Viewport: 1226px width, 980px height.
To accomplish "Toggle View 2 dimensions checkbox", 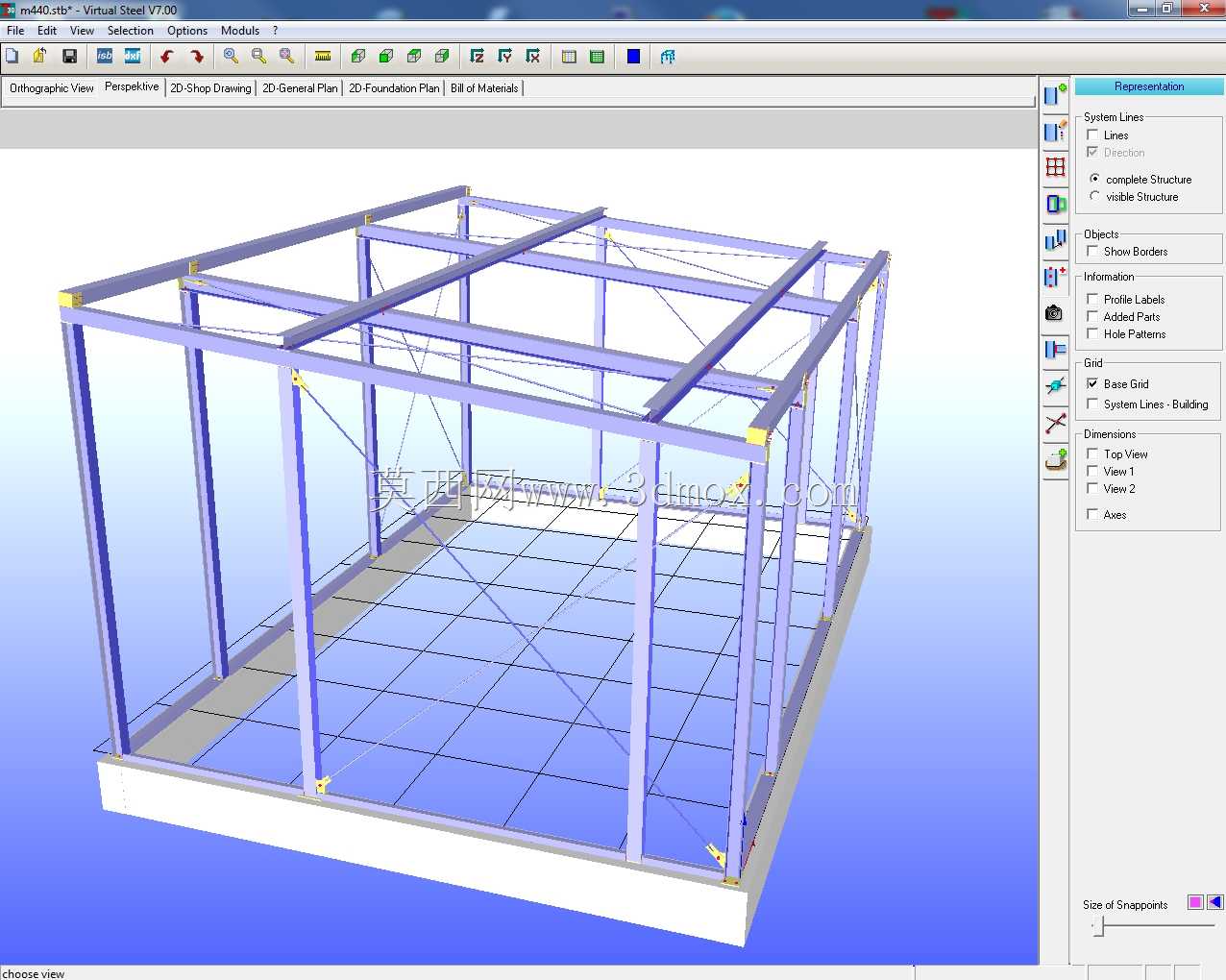I will coord(1092,488).
